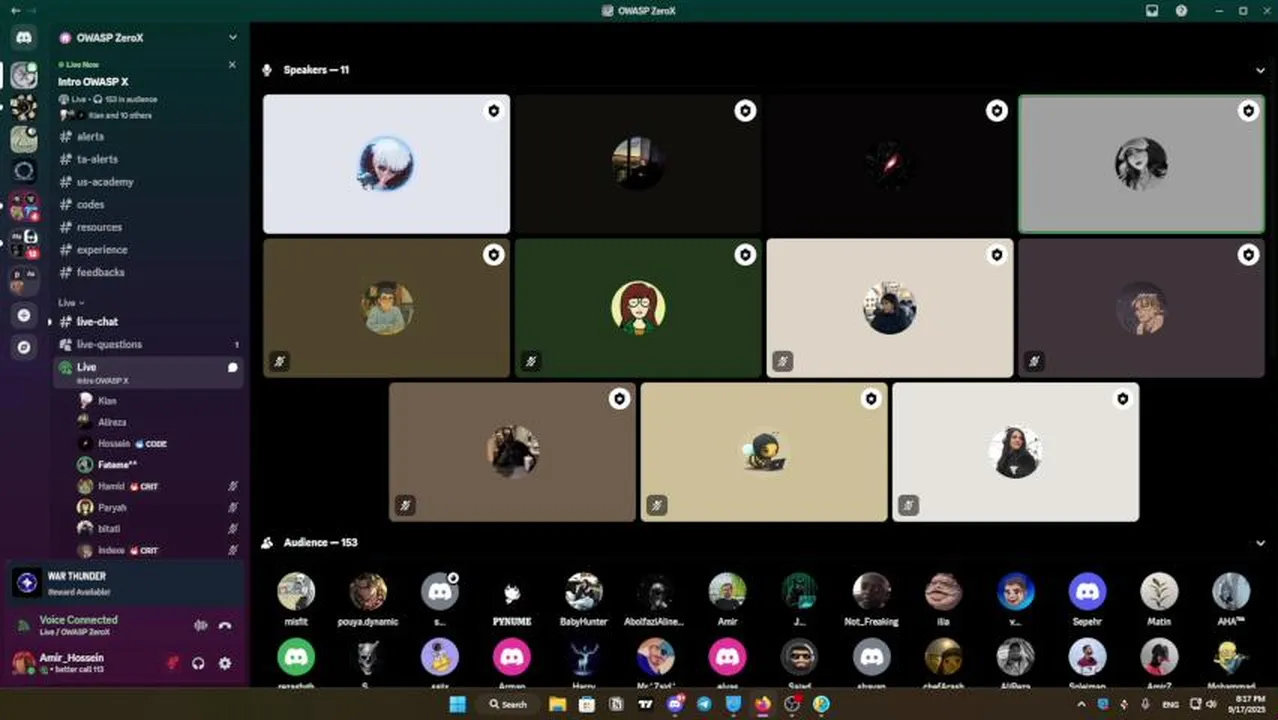This screenshot has height=720, width=1278.
Task: Click the Intro OWASP X event title
Action: pyautogui.click(x=93, y=82)
